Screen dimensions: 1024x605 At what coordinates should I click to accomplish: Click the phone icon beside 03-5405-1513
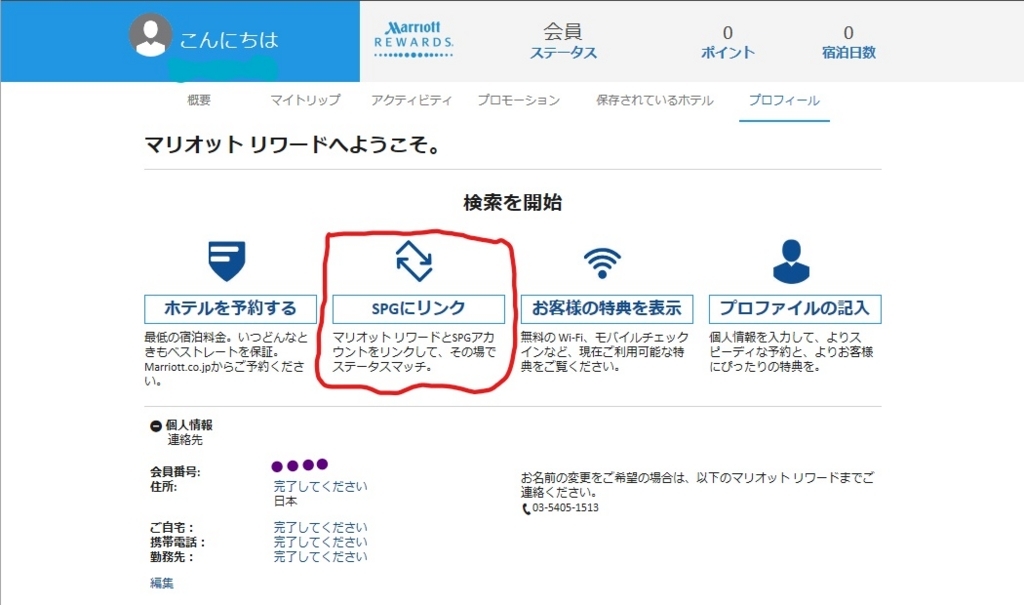click(x=526, y=508)
